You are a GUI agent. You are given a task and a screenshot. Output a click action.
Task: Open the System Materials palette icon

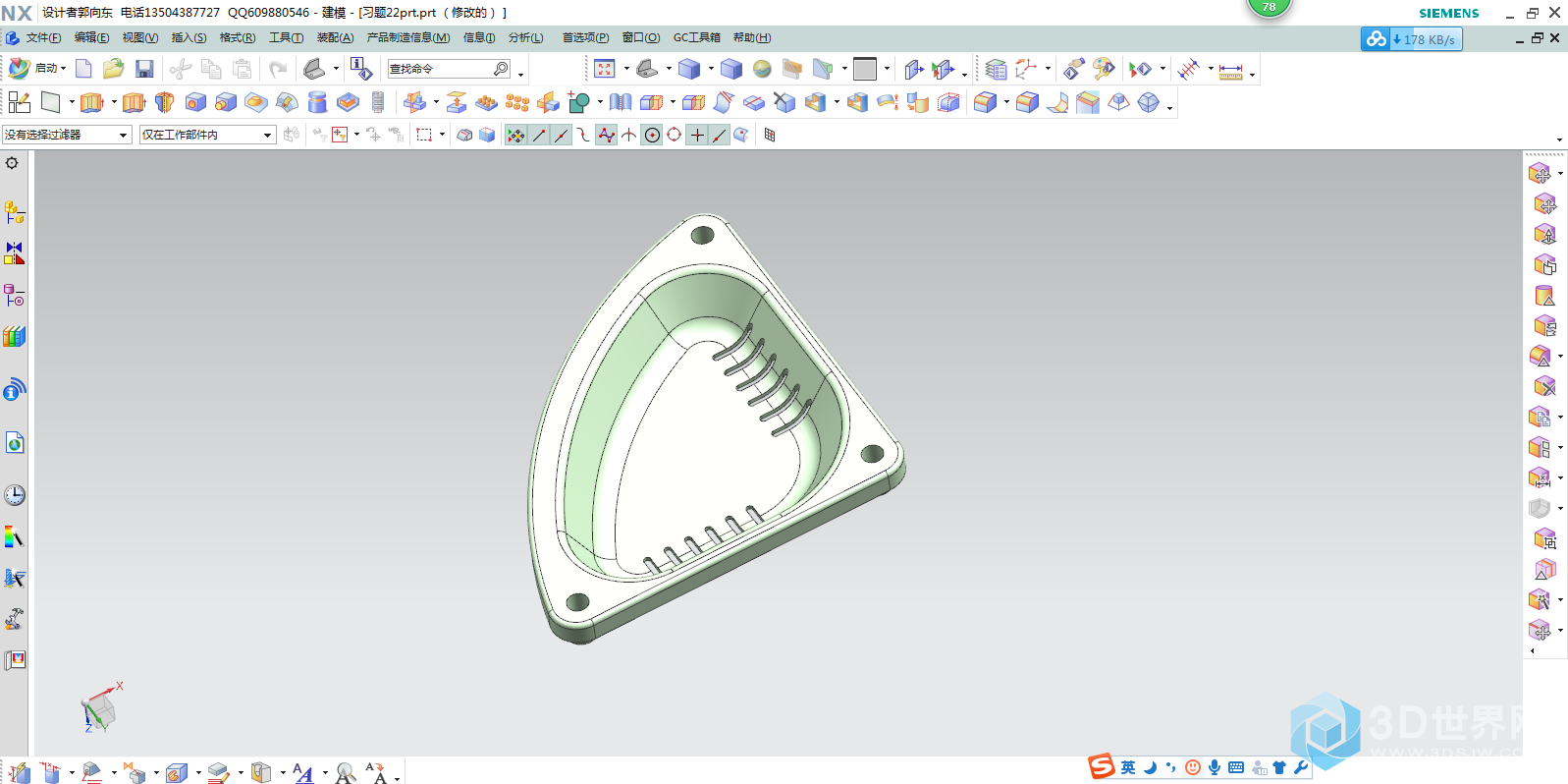[x=15, y=536]
